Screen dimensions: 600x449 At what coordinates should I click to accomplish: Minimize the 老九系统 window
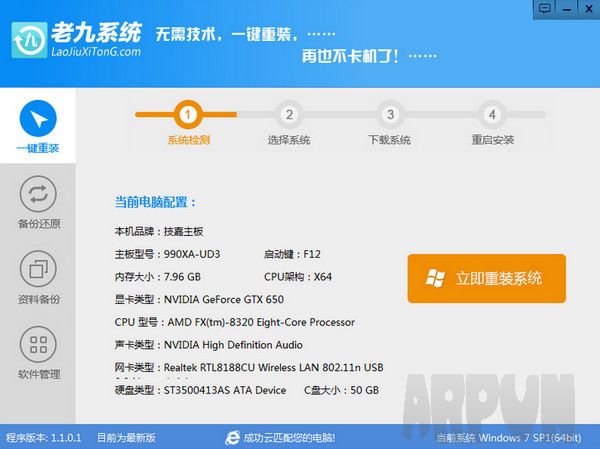coord(567,8)
